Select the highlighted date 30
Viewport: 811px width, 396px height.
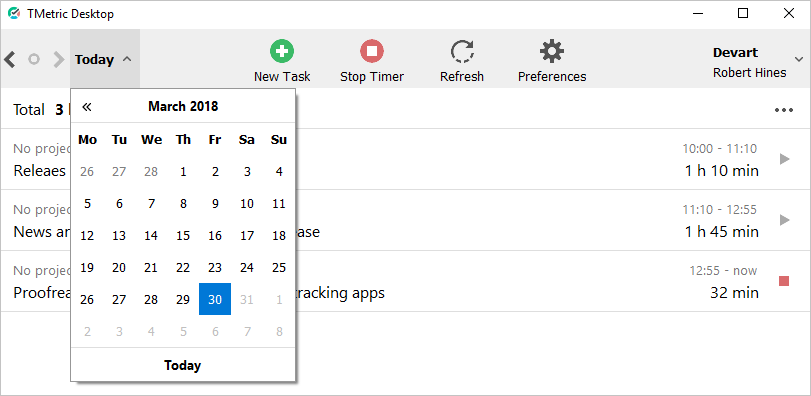(x=215, y=299)
